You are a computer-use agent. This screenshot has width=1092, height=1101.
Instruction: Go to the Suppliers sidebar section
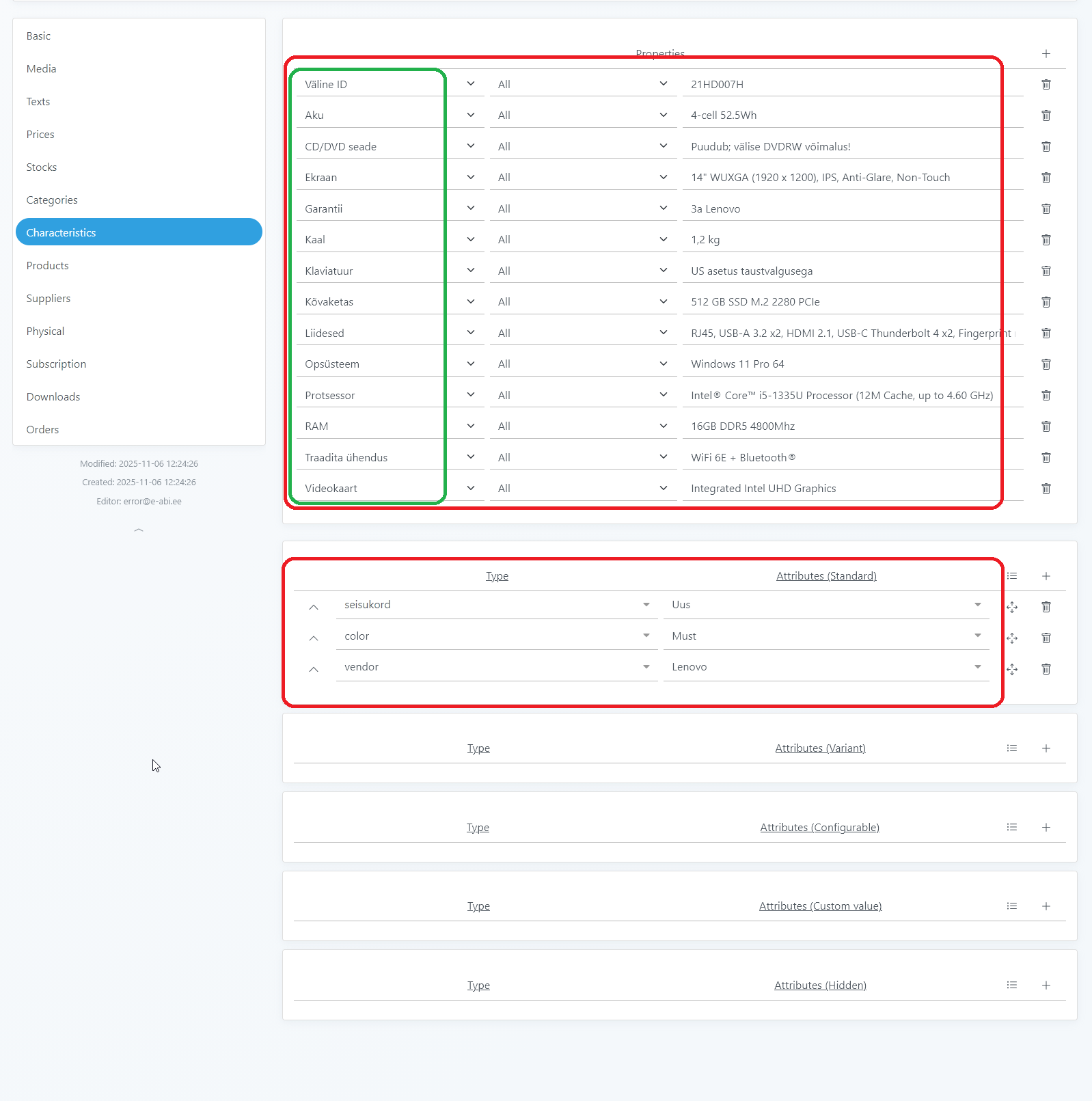[x=49, y=299]
